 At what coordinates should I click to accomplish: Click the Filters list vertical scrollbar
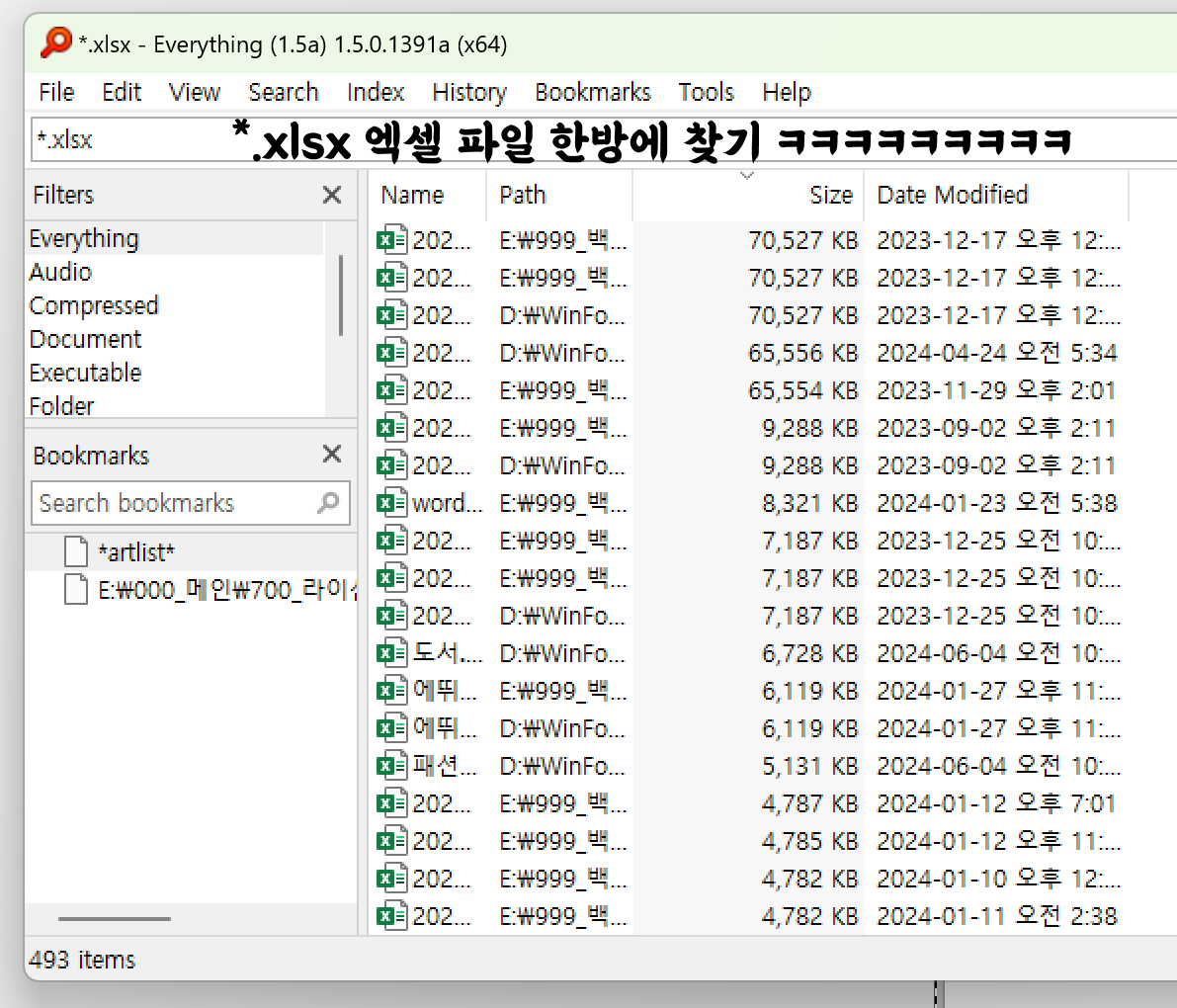click(341, 295)
